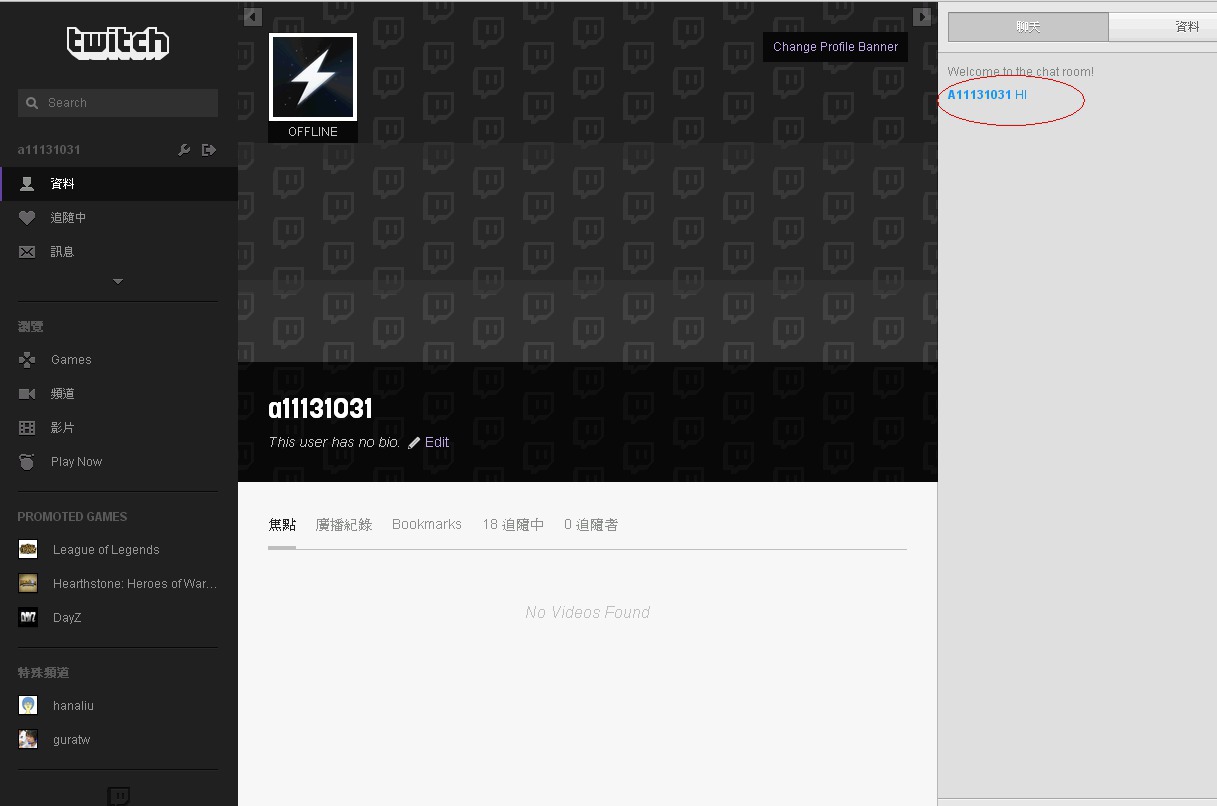The image size is (1217, 806).
Task: Click the OFFLINE status label
Action: point(313,132)
